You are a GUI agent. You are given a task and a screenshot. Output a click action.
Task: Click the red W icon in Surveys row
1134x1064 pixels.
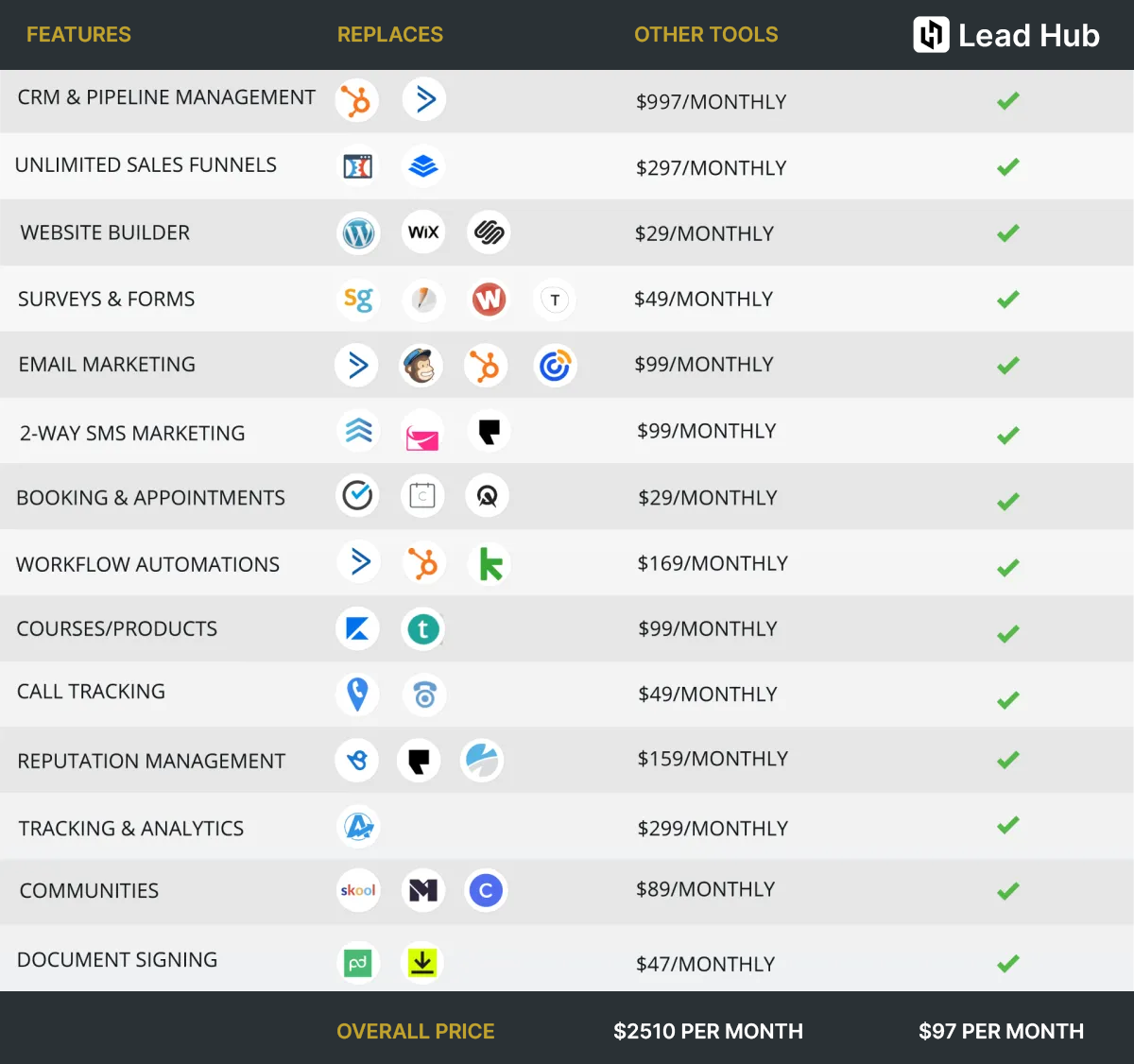[489, 300]
